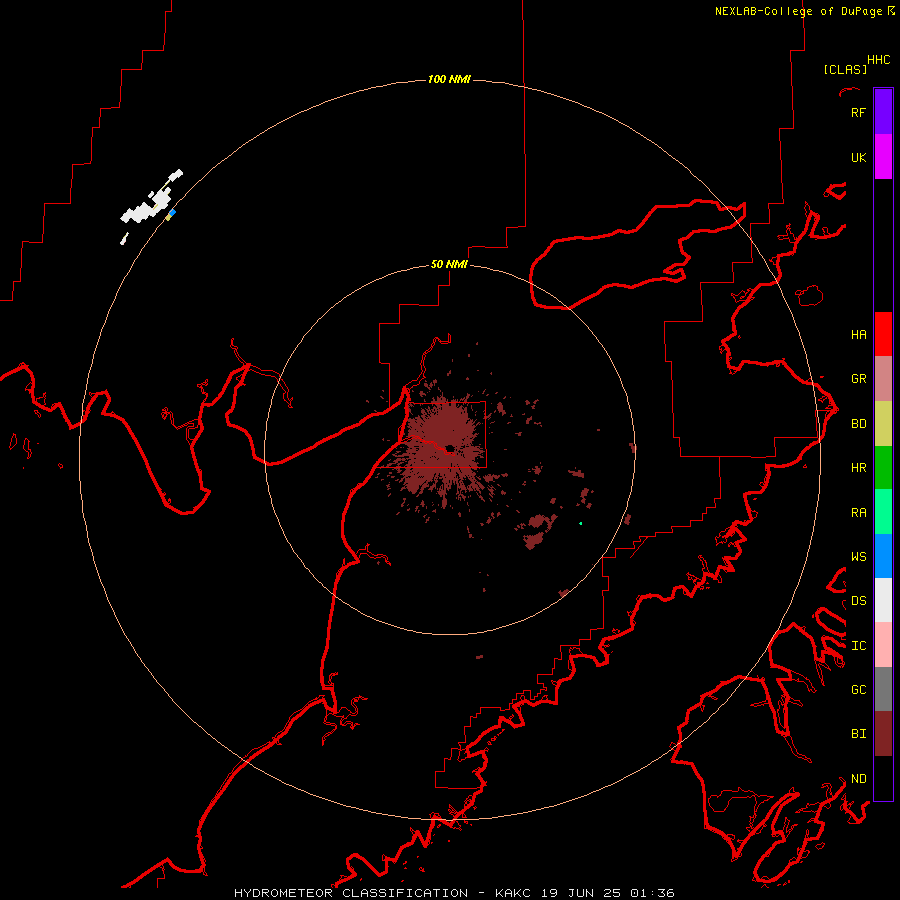
Task: Click the BI dark red legend swatch
Action: pos(883,734)
